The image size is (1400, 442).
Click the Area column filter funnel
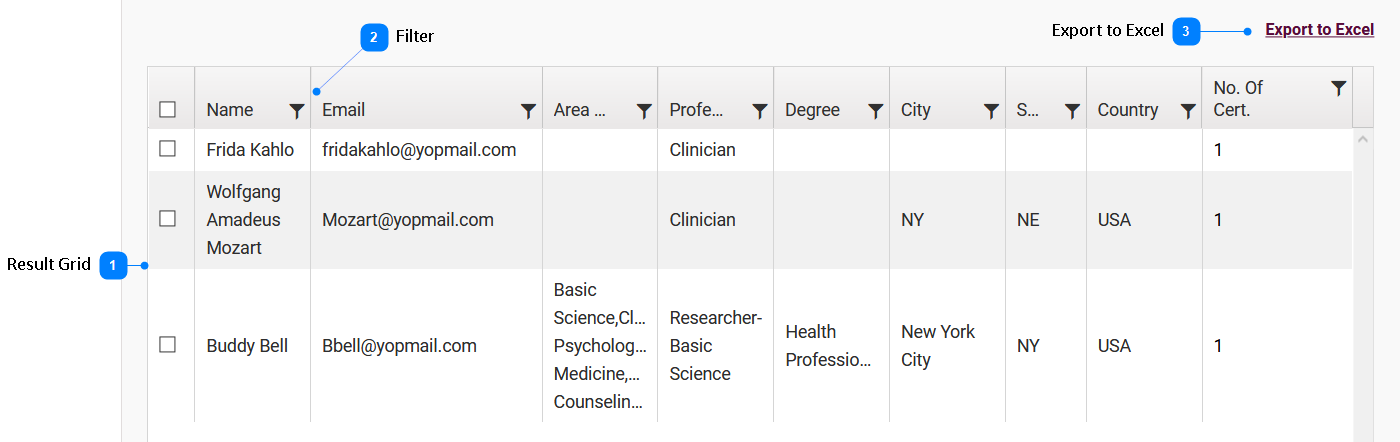[644, 111]
